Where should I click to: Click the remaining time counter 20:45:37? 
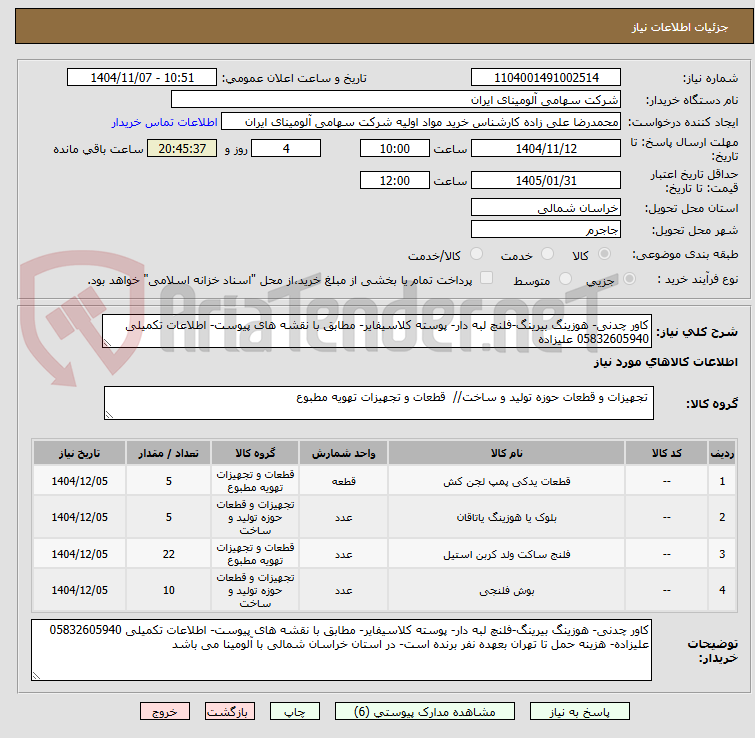coord(182,148)
